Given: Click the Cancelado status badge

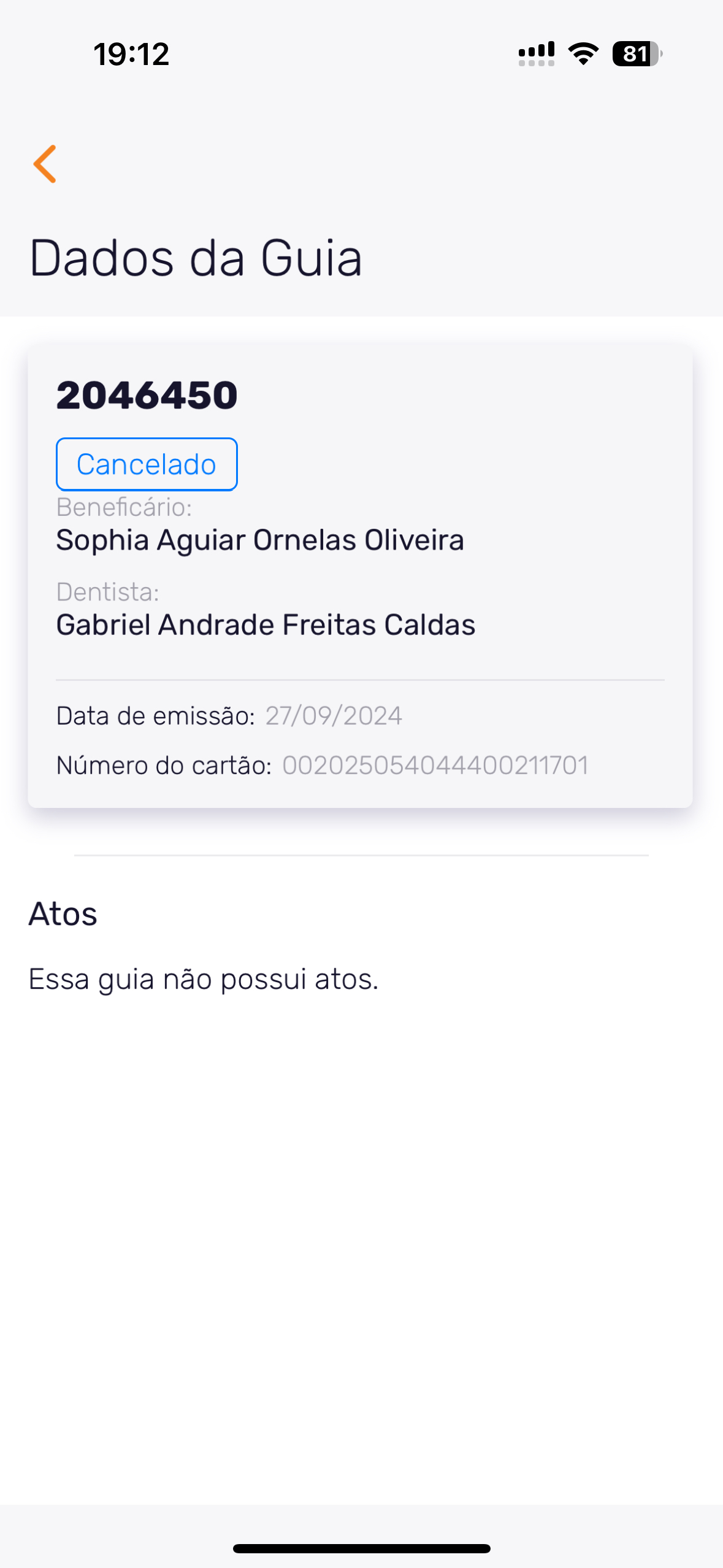Looking at the screenshot, I should click(x=147, y=464).
